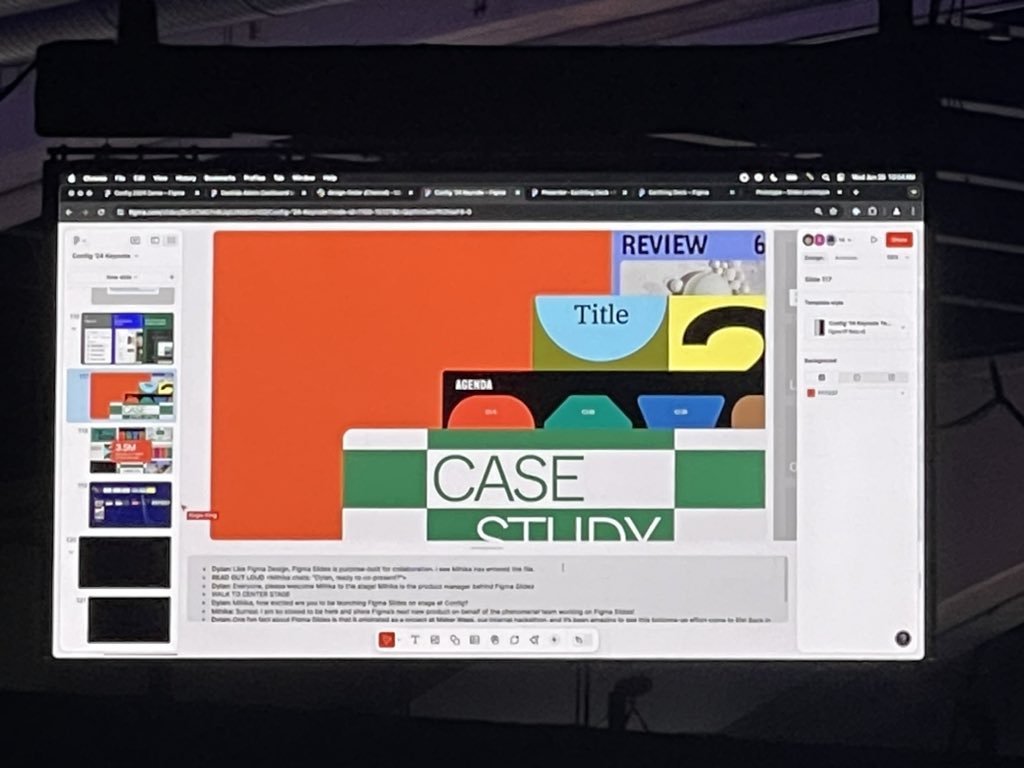Switch to Config 2024 Demo browser tab
The height and width of the screenshot is (768, 1024).
click(150, 193)
